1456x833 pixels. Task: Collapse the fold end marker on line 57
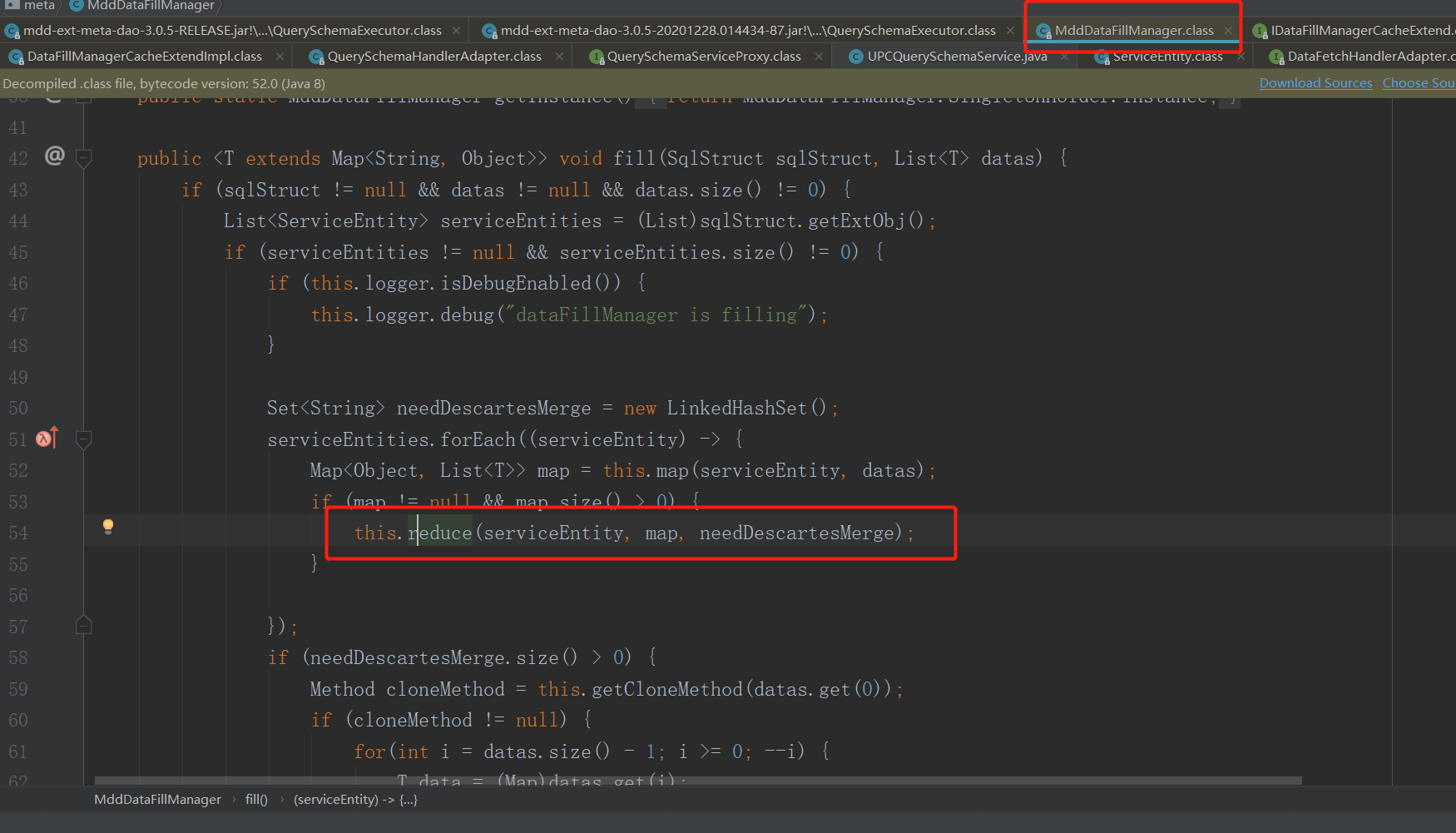click(83, 625)
